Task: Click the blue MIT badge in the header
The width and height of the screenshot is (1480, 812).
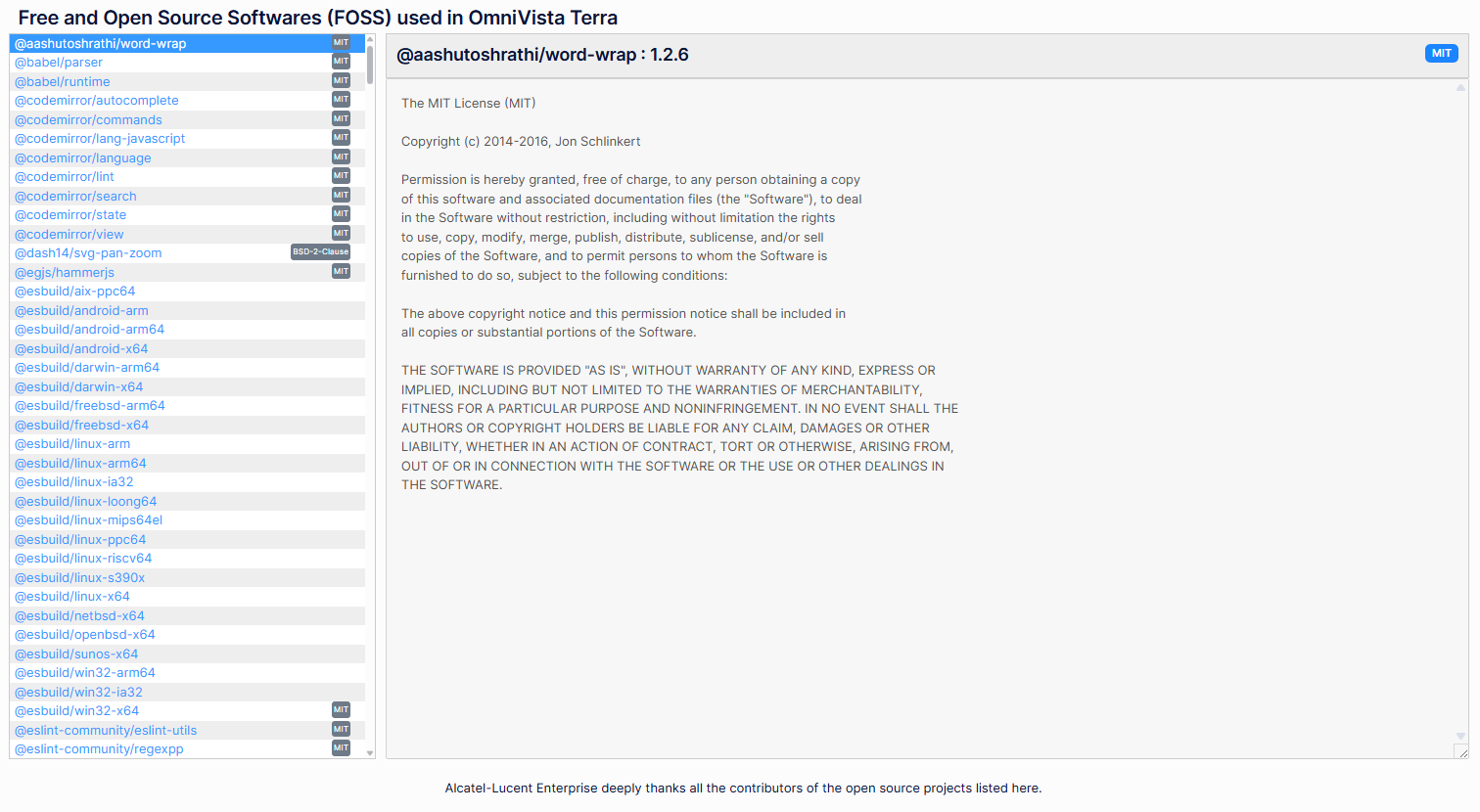Action: pos(1441,54)
